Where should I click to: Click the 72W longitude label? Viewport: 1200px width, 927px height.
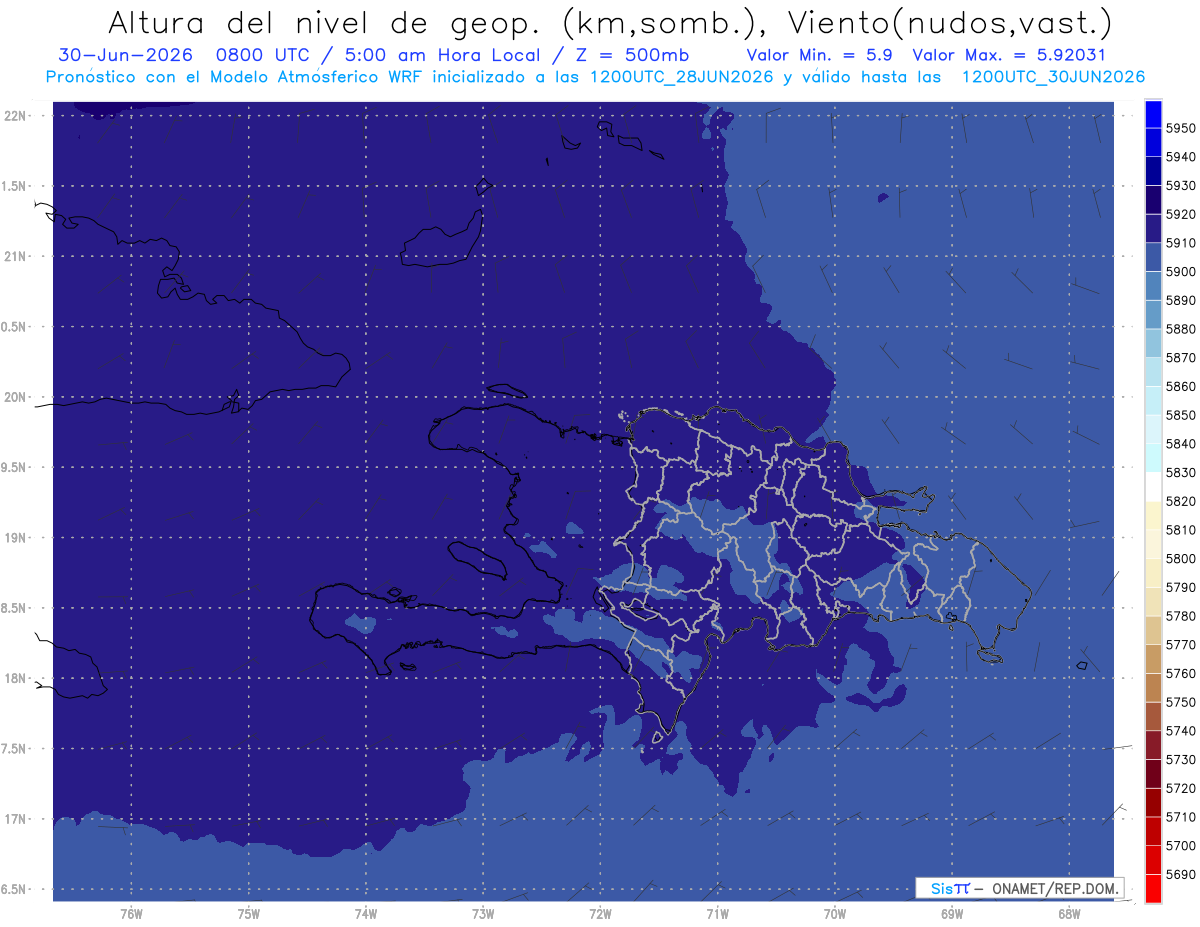click(x=600, y=914)
